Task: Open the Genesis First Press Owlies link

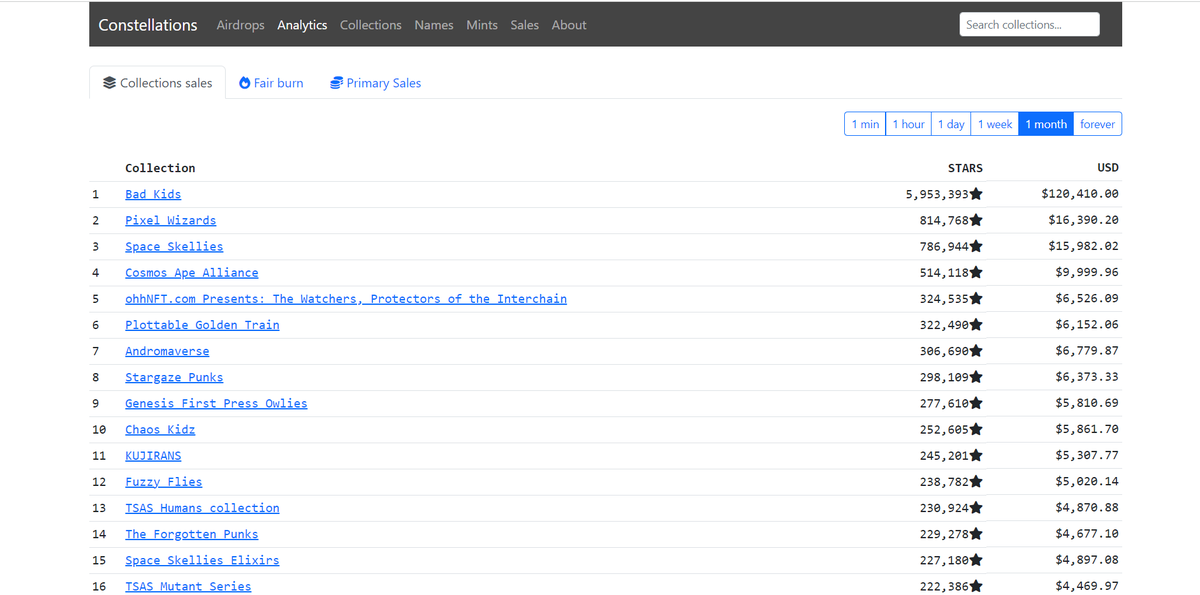Action: click(216, 403)
